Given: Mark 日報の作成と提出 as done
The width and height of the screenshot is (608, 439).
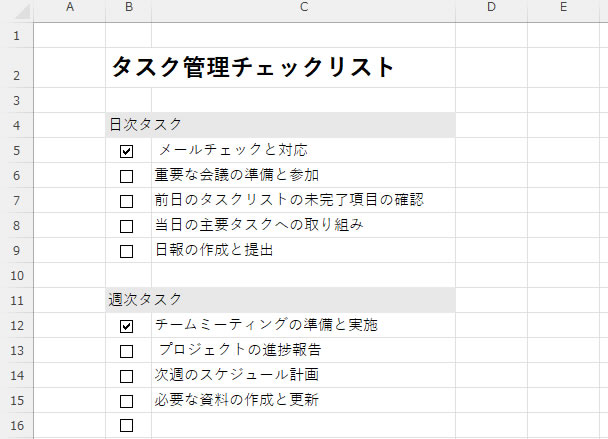Looking at the screenshot, I should pyautogui.click(x=126, y=252).
